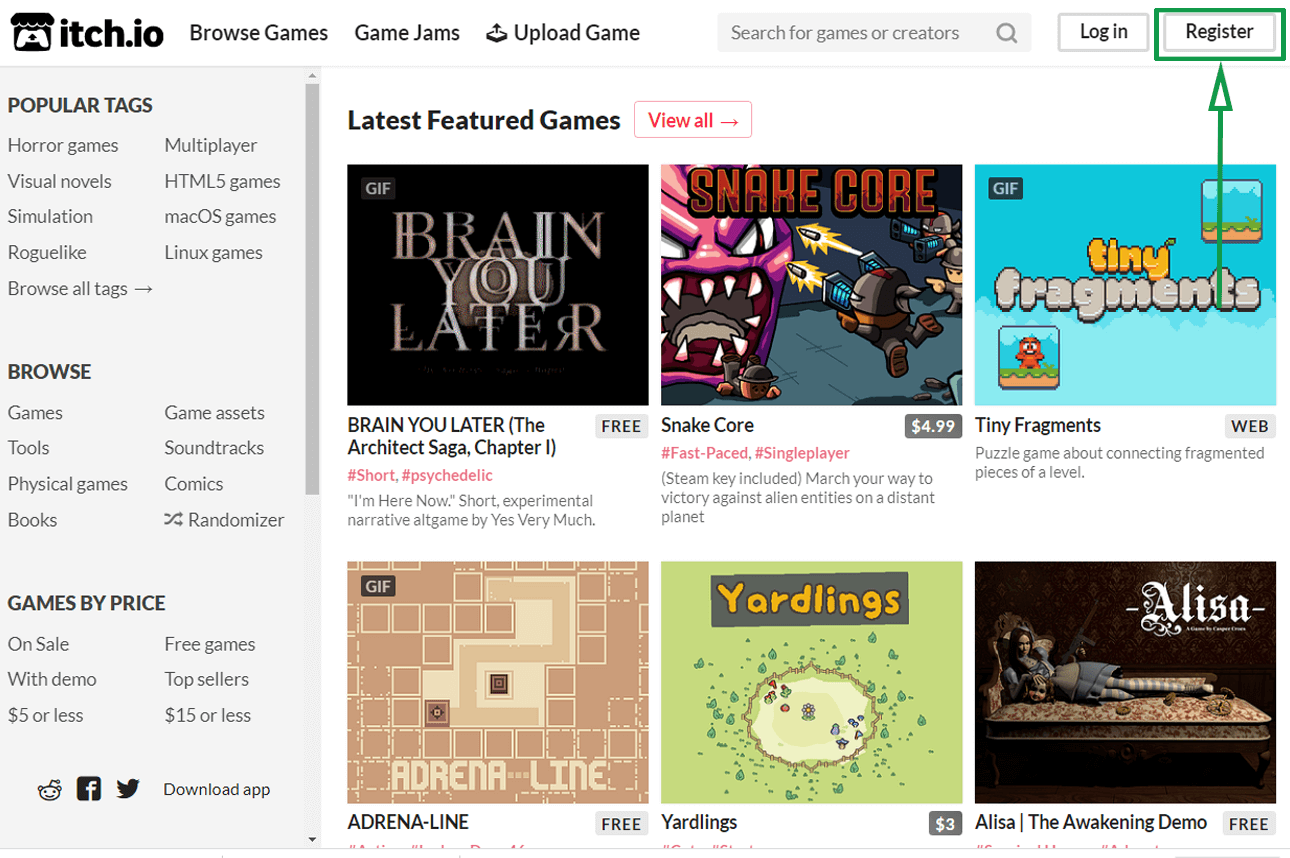Click the sidebar scroll down arrow
1290x858 pixels.
tap(312, 839)
